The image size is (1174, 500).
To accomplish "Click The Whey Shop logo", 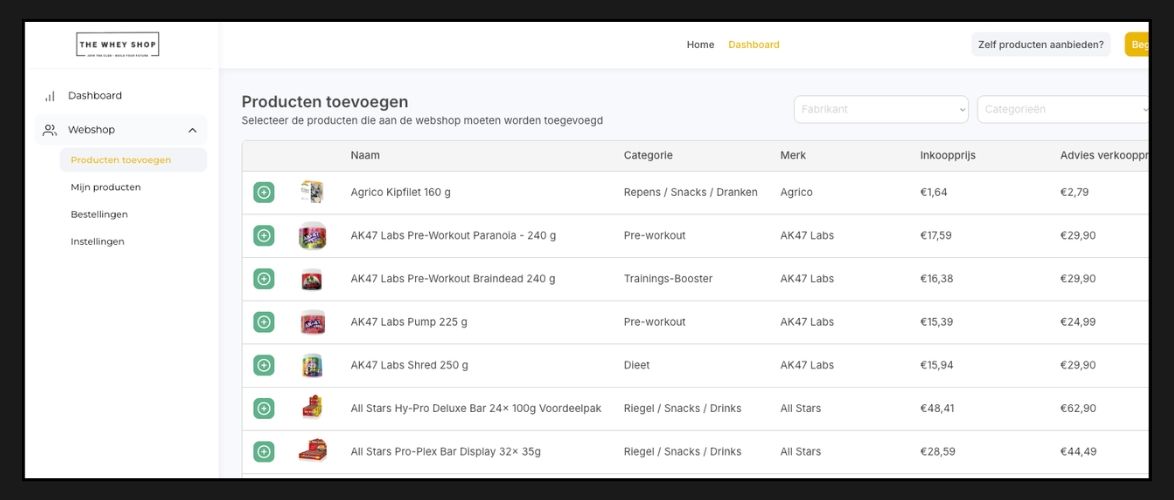I will click(118, 45).
